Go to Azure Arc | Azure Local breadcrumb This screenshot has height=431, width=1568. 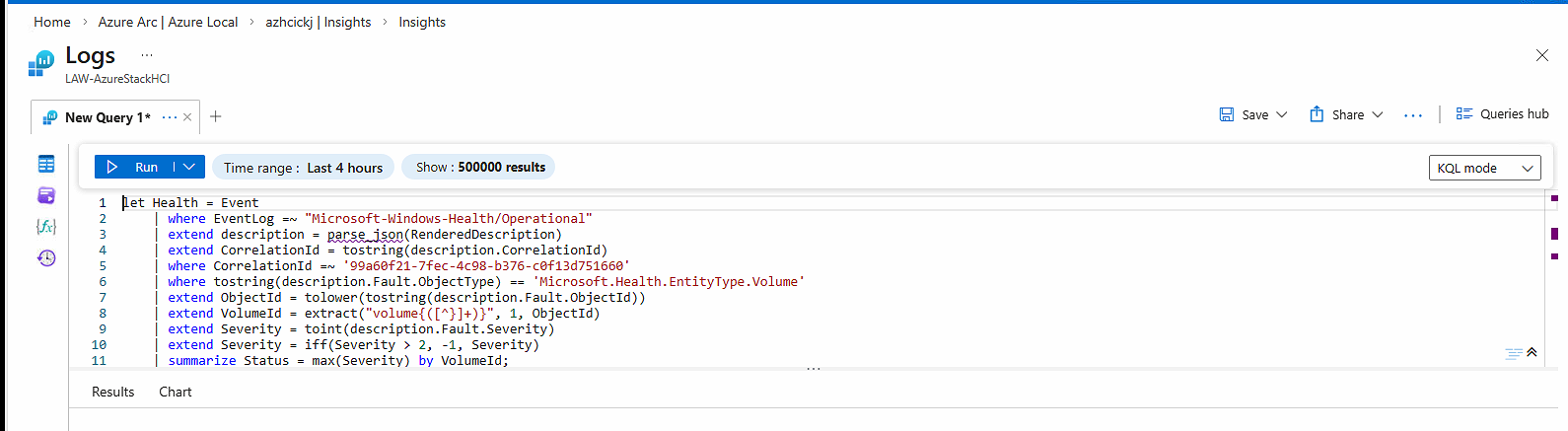click(x=168, y=22)
